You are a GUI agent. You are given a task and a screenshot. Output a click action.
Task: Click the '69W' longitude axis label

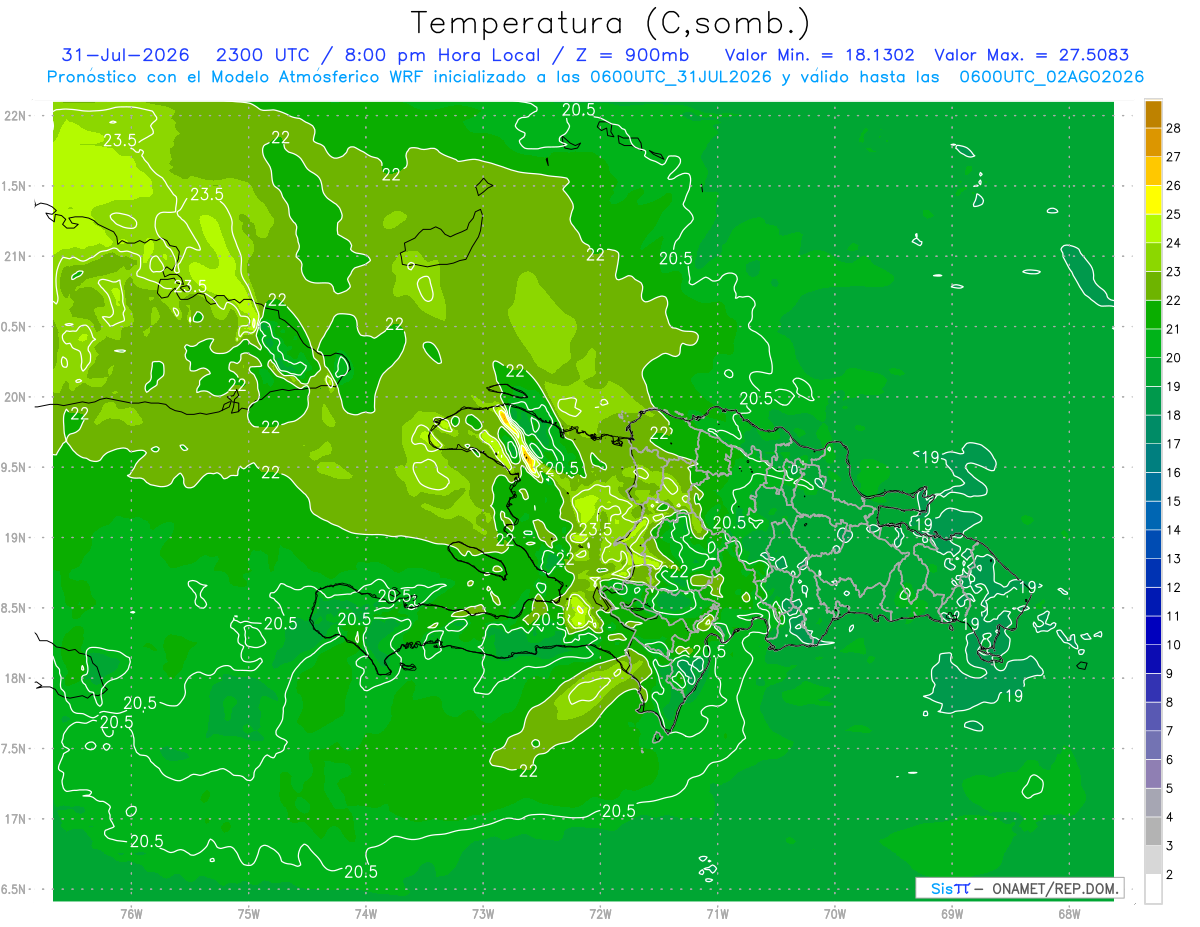952,914
